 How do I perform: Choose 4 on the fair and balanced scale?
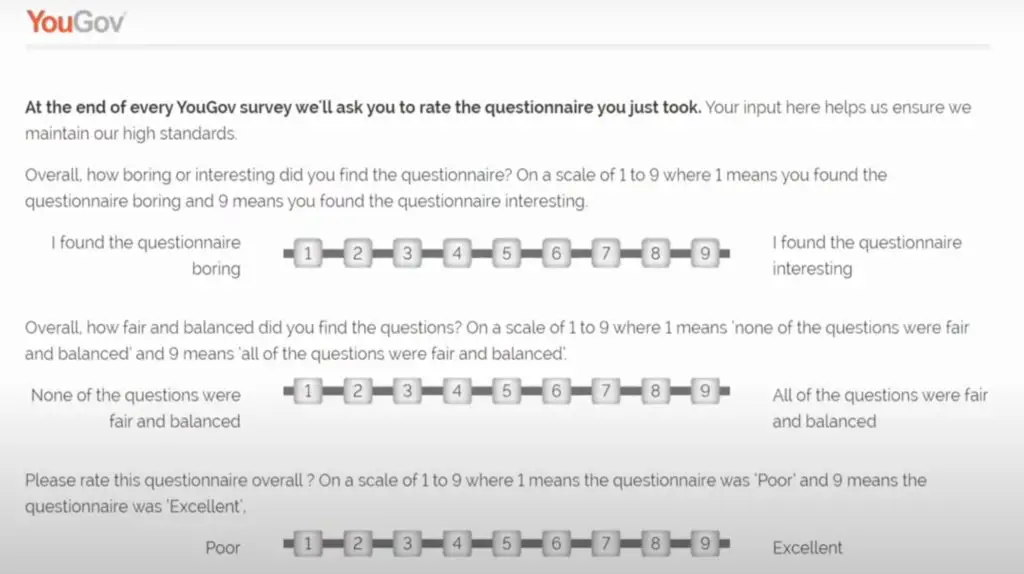(x=456, y=391)
